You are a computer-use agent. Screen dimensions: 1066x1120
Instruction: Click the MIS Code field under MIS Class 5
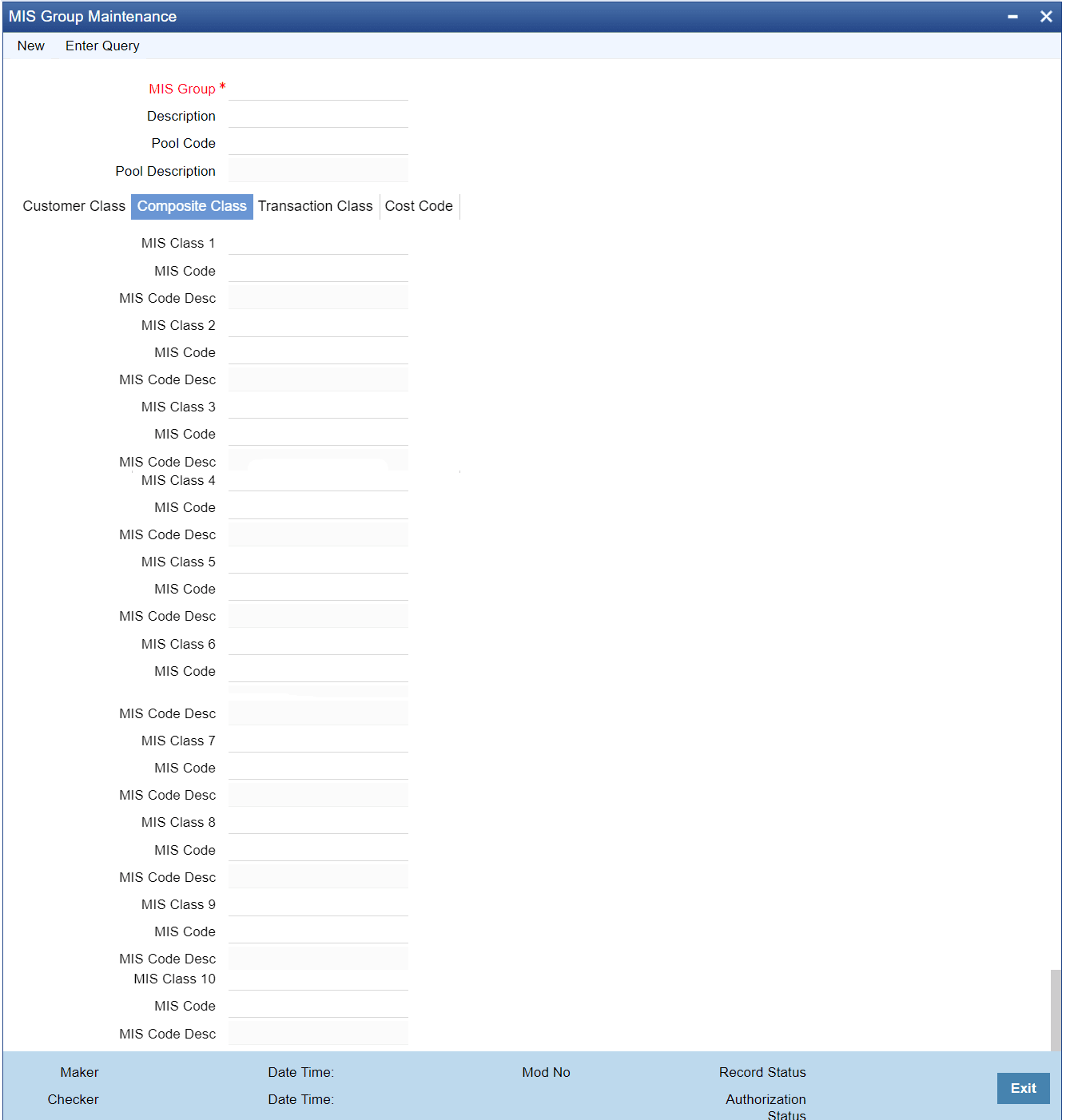318,589
